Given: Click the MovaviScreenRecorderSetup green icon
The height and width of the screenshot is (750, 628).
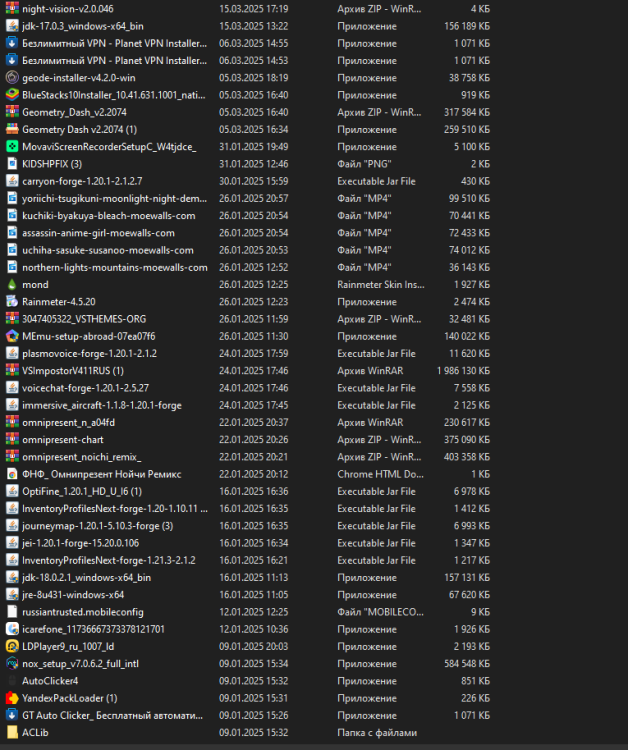Looking at the screenshot, I should 12,146.
